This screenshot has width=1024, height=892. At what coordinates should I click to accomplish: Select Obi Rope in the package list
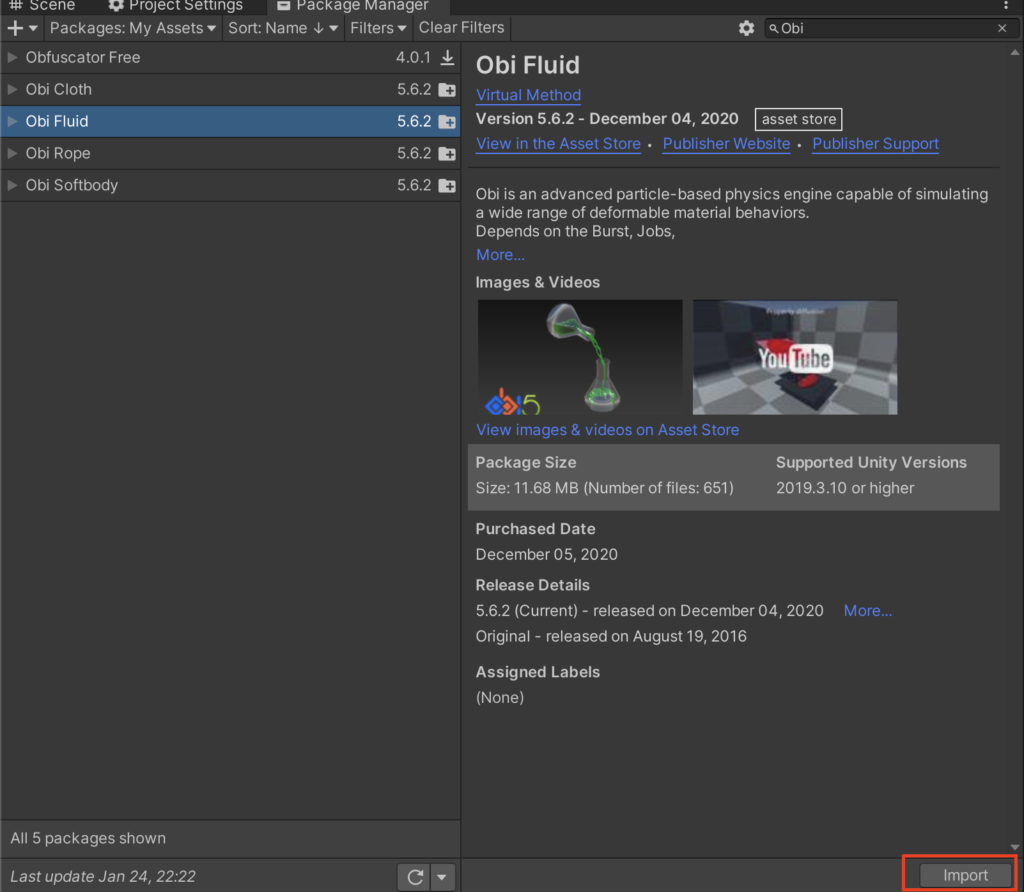click(x=231, y=153)
